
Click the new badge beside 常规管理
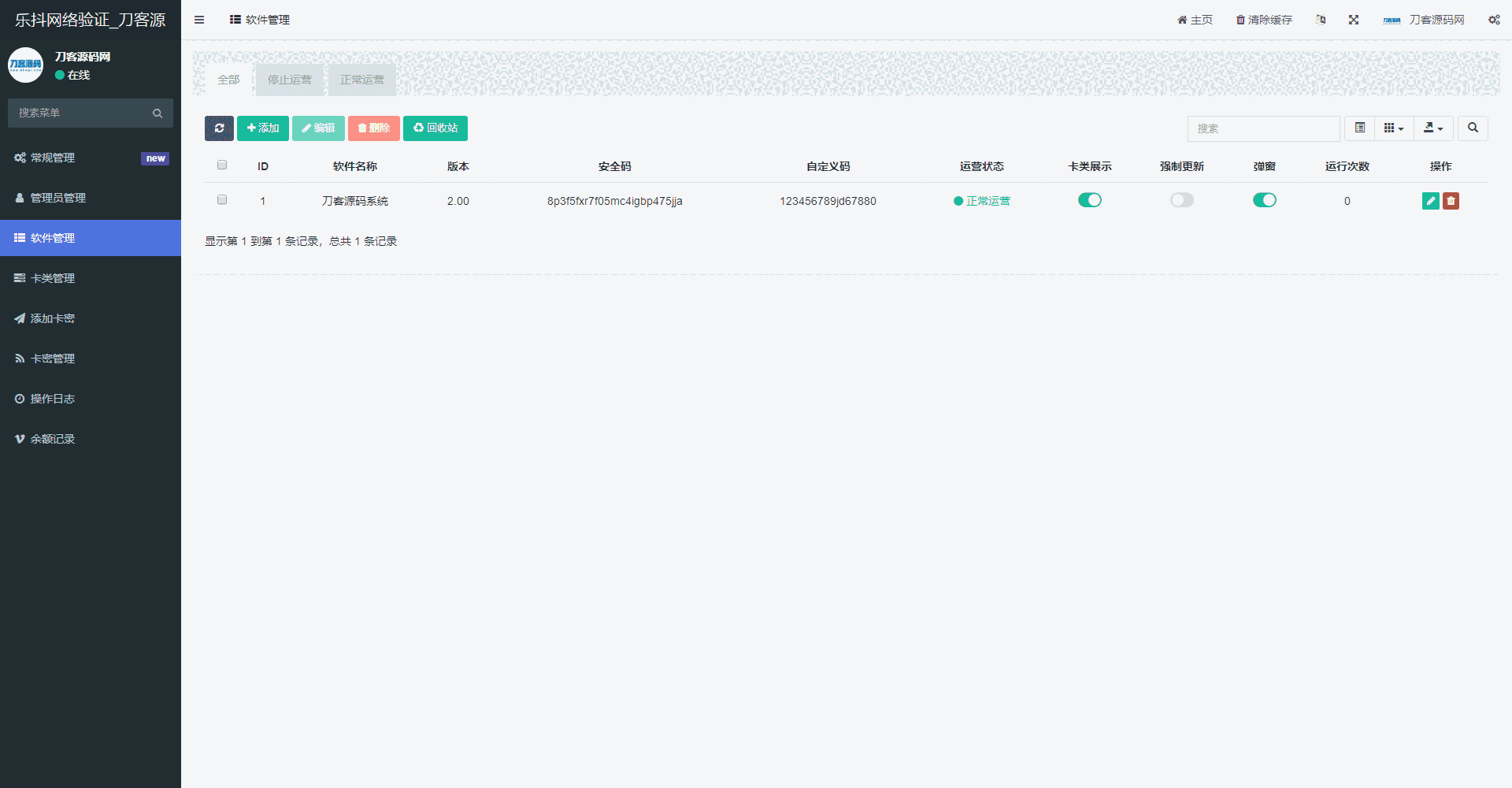tap(155, 158)
